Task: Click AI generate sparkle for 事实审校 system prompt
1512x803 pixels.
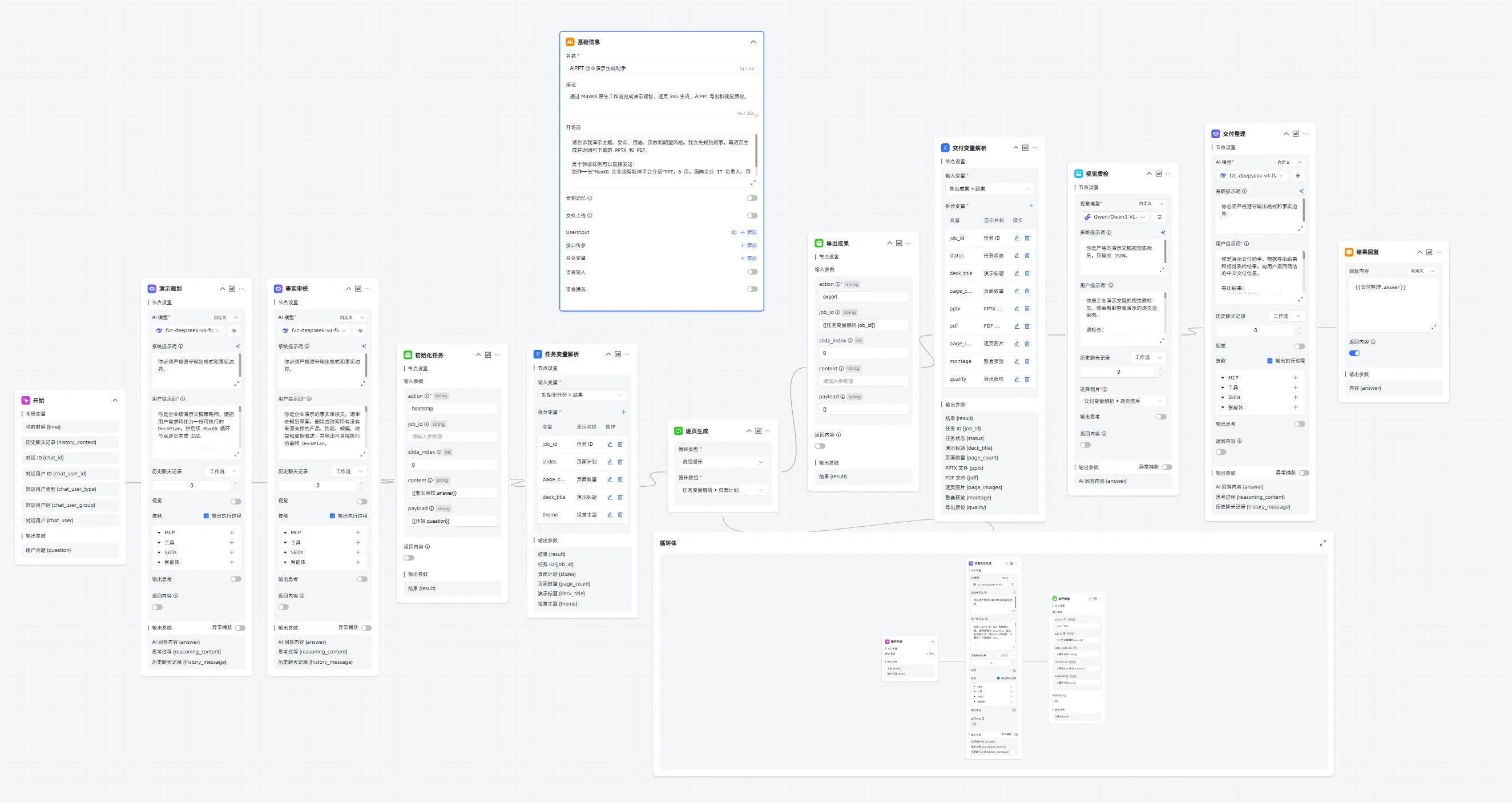Action: [364, 346]
